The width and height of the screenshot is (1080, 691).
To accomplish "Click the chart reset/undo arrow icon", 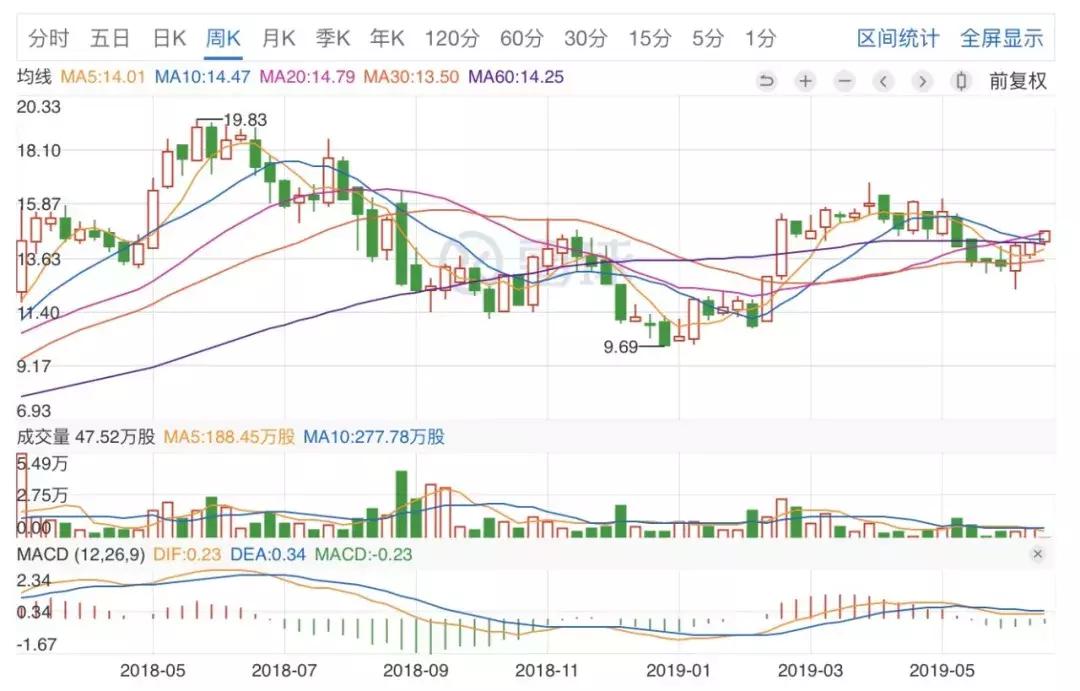I will click(766, 81).
